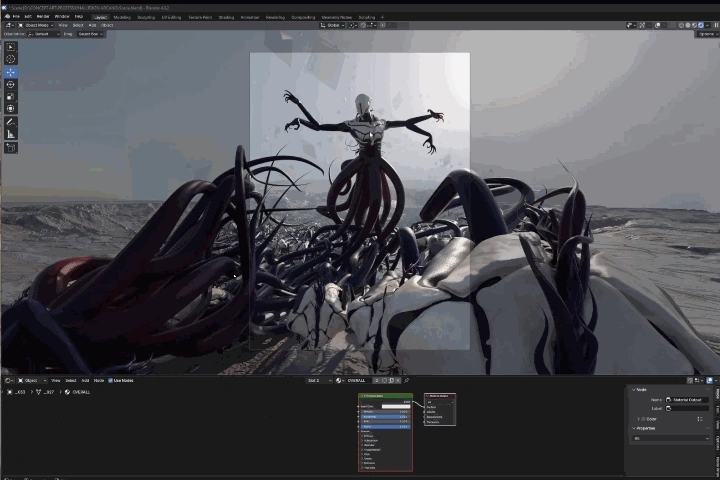Viewport: 720px width, 480px height.
Task: Switch to the Modeling workspace tab
Action: pyautogui.click(x=122, y=17)
